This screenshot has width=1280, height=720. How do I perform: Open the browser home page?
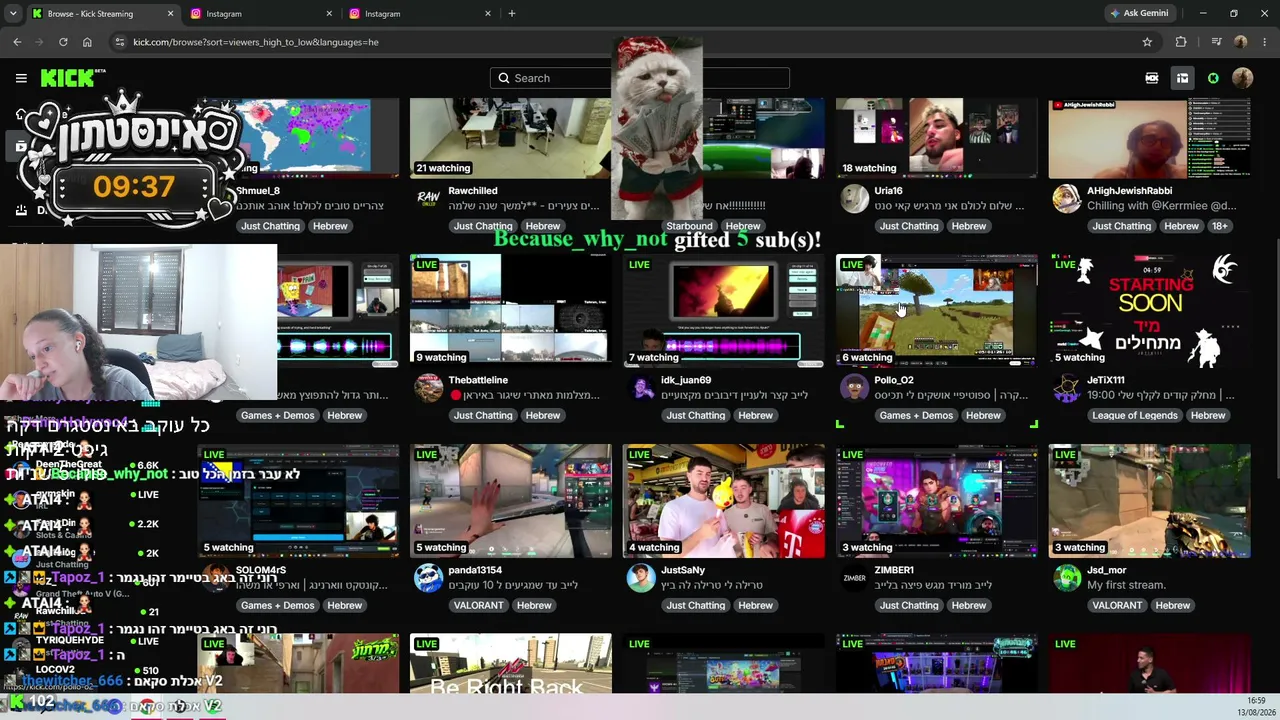pyautogui.click(x=87, y=42)
